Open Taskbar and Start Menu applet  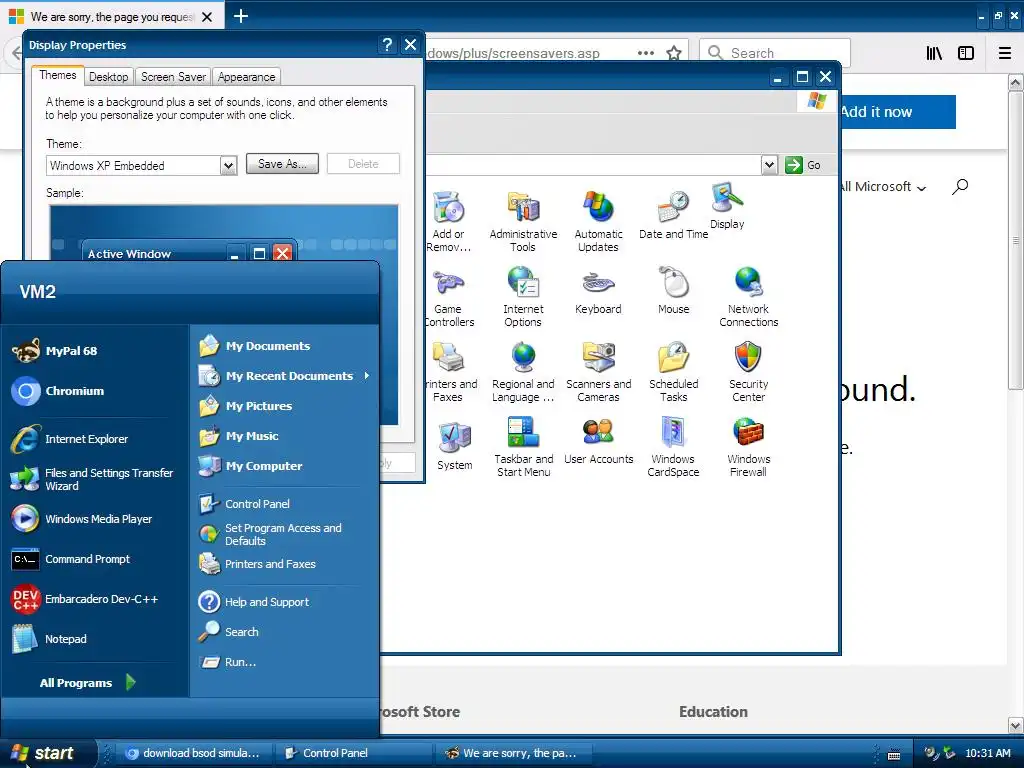(523, 447)
